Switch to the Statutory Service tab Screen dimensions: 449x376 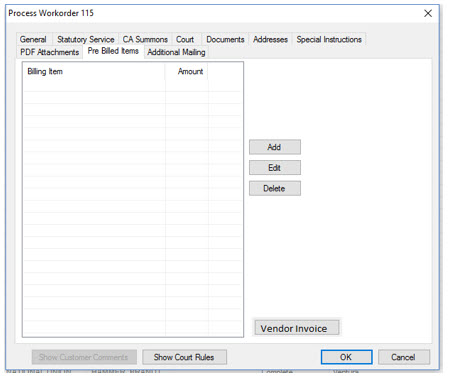(85, 39)
